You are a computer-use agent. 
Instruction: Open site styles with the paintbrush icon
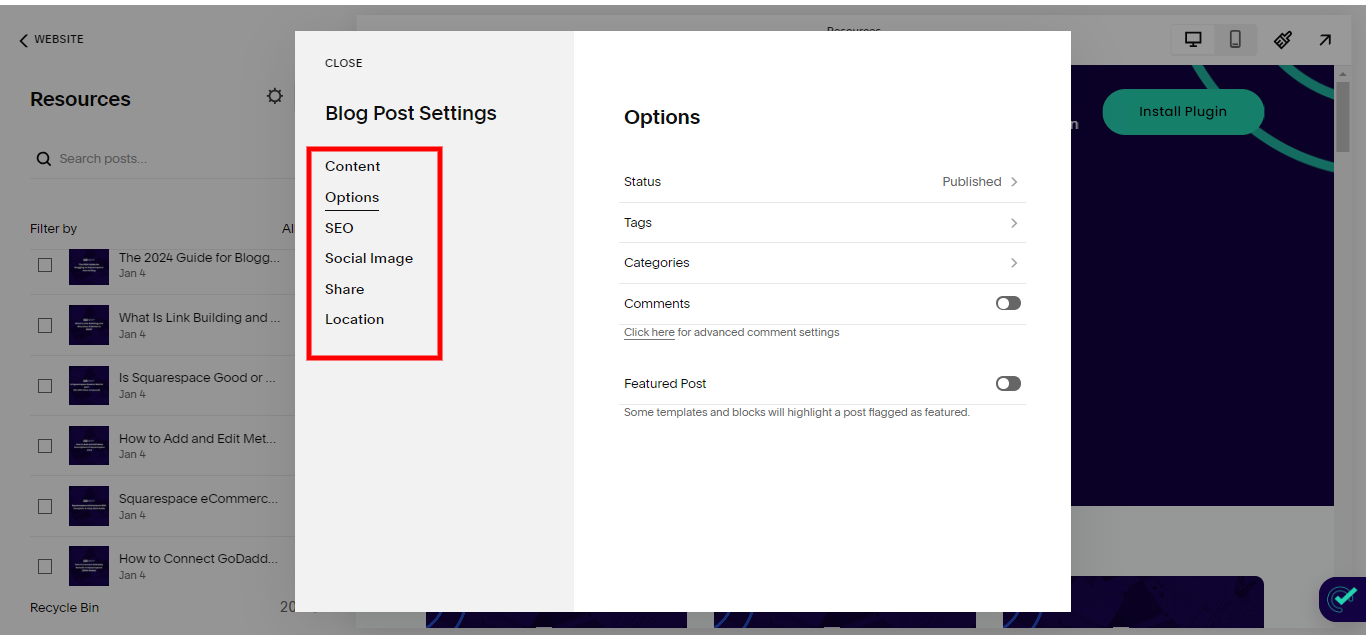coord(1283,39)
